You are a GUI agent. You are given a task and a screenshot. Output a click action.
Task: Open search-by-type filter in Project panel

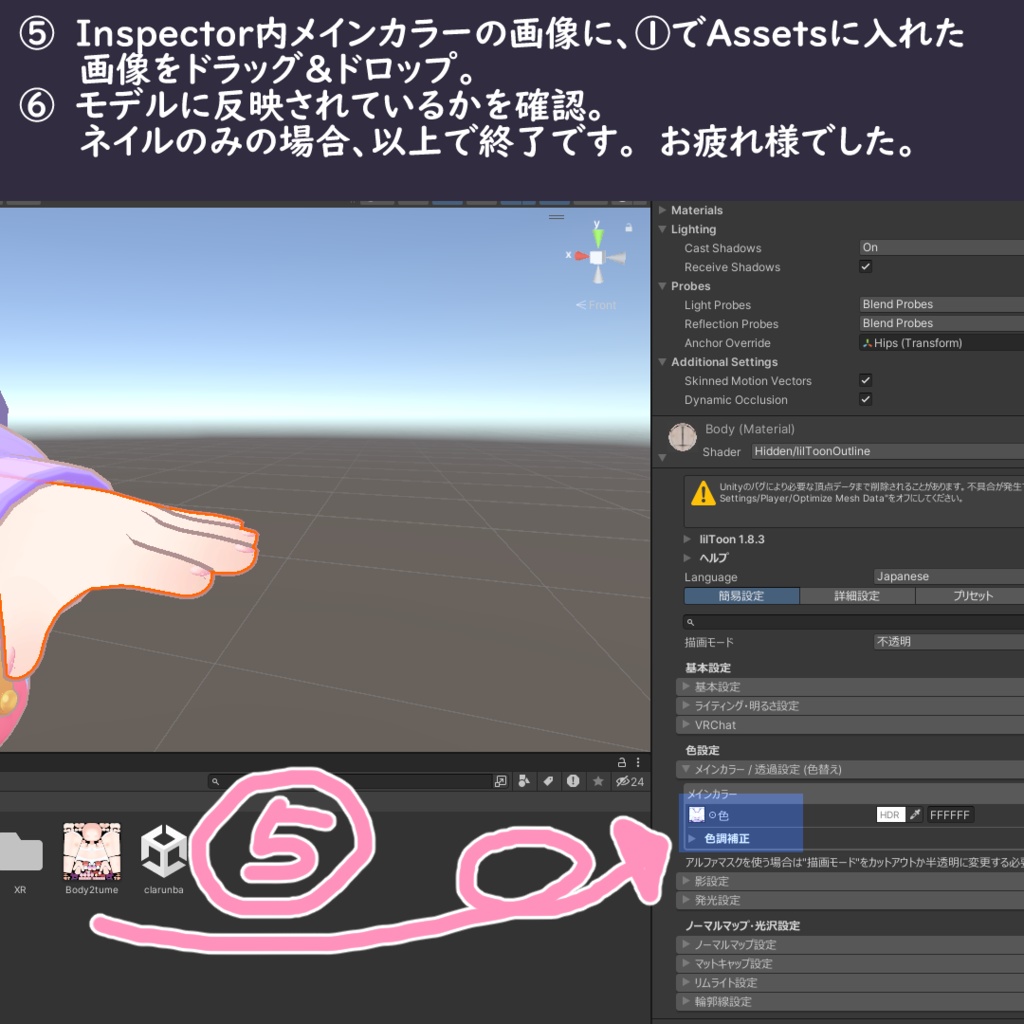pyautogui.click(x=524, y=781)
